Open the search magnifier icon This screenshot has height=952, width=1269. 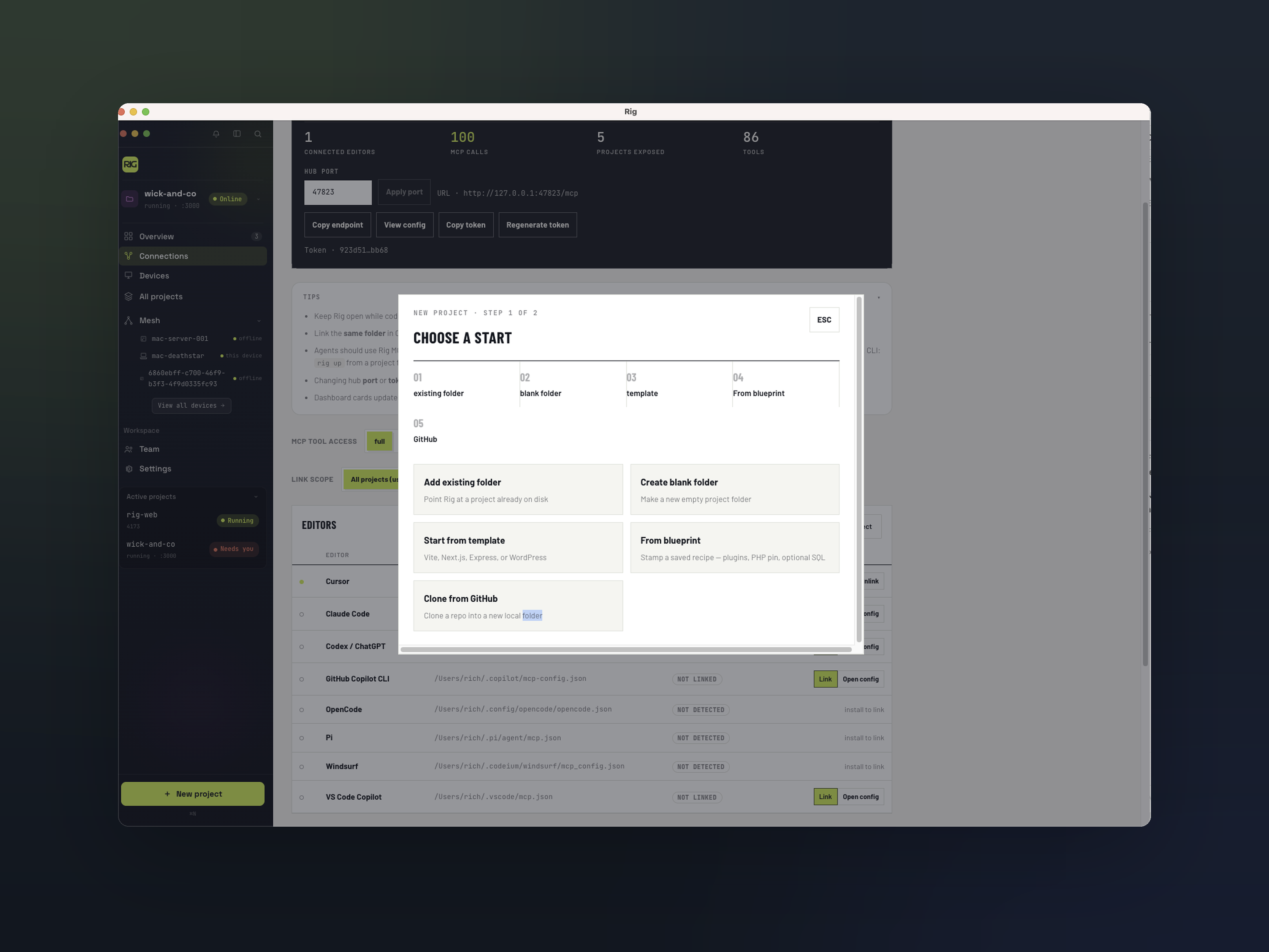(x=258, y=133)
